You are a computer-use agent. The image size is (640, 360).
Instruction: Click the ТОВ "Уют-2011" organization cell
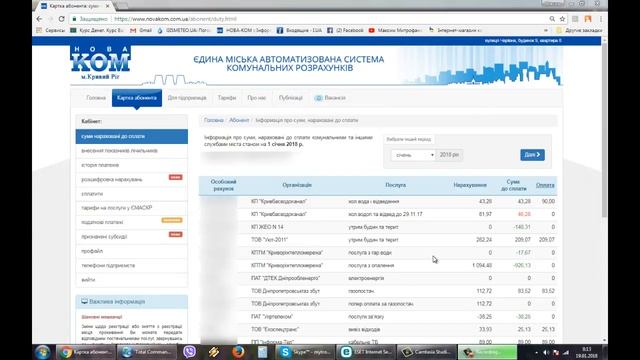[269, 240]
